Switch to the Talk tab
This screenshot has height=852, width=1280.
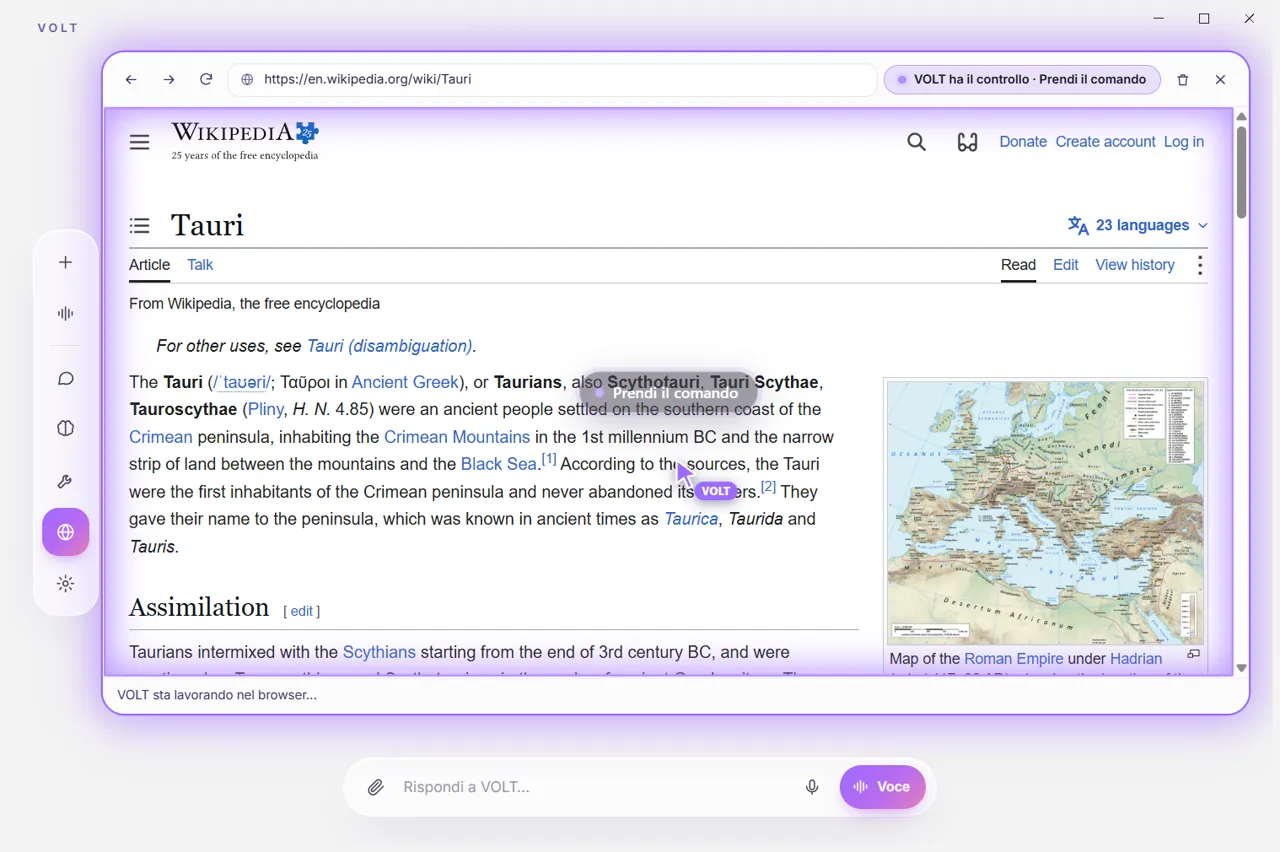[x=200, y=265]
